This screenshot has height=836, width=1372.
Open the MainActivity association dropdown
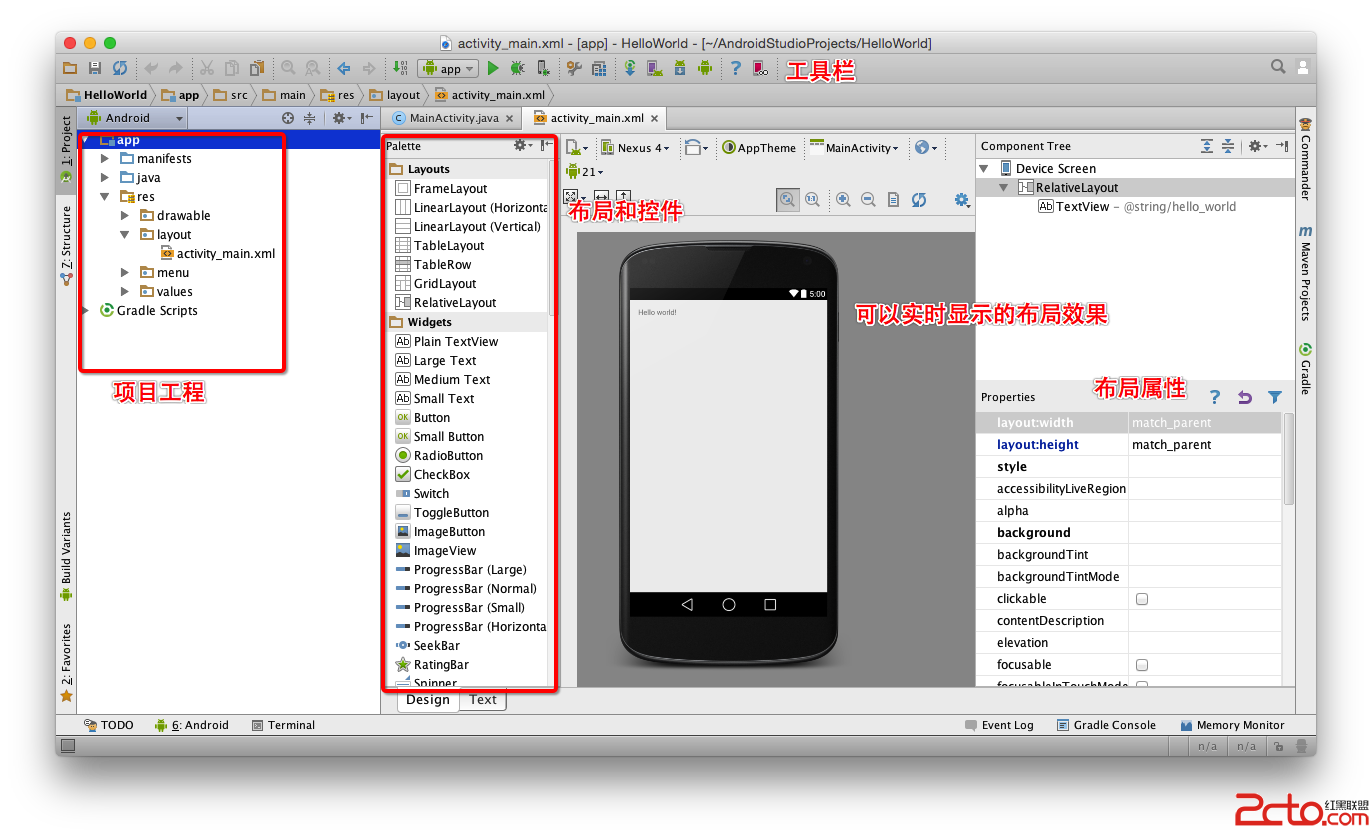[x=854, y=147]
